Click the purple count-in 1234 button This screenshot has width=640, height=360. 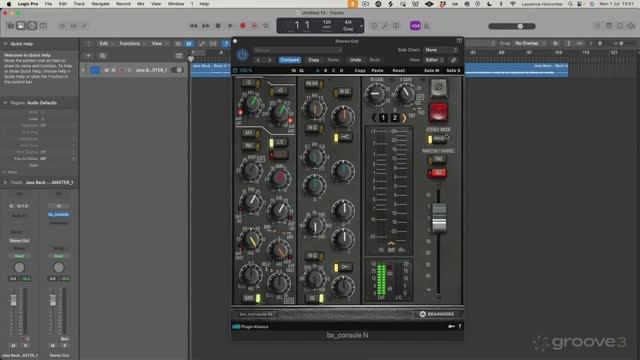click(415, 26)
